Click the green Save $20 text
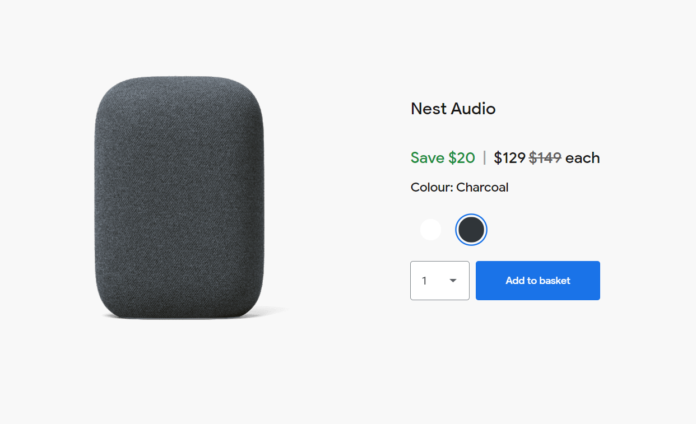Viewport: 696px width, 424px height. (443, 158)
